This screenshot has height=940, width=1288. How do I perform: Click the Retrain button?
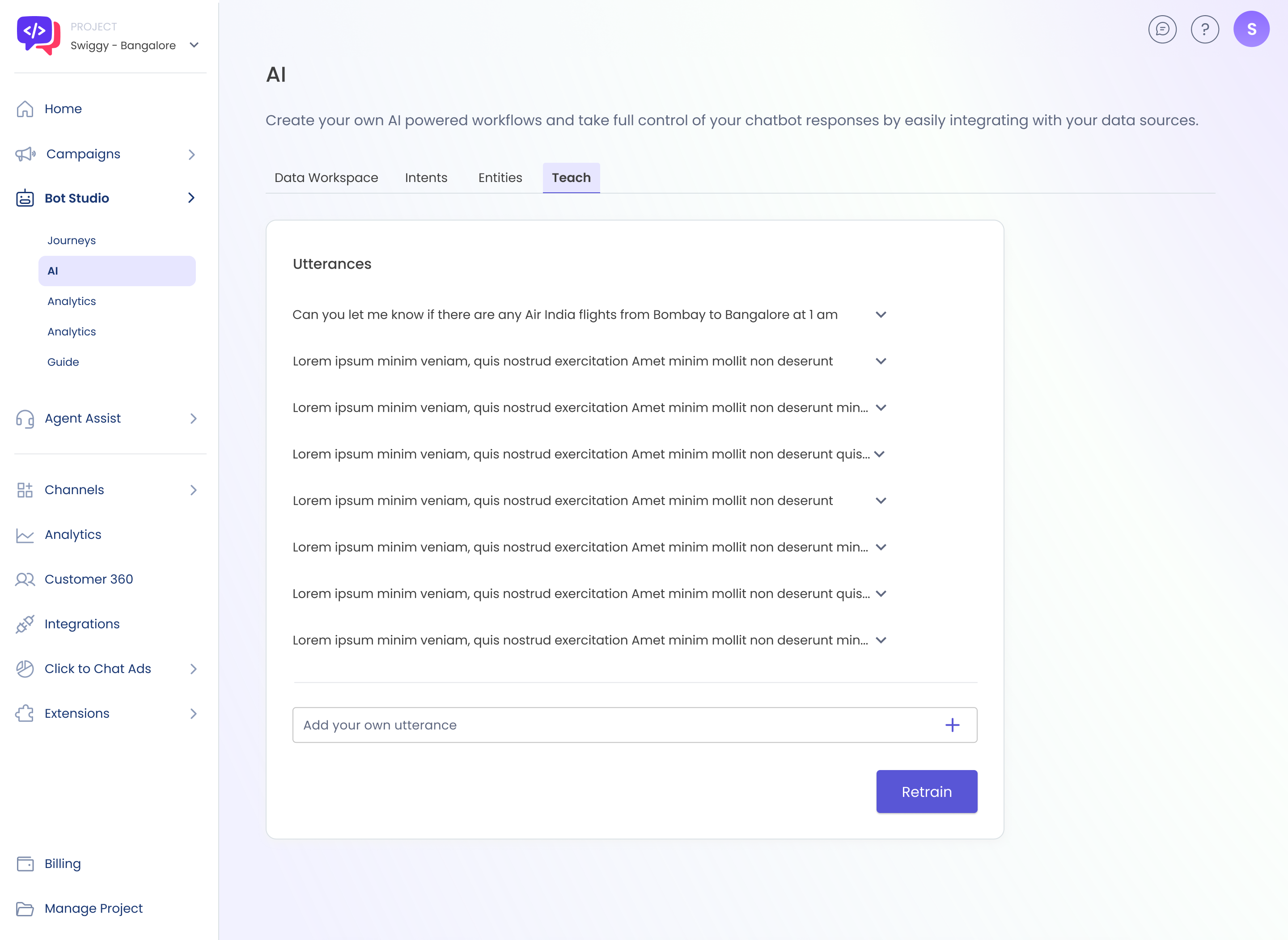(x=927, y=791)
